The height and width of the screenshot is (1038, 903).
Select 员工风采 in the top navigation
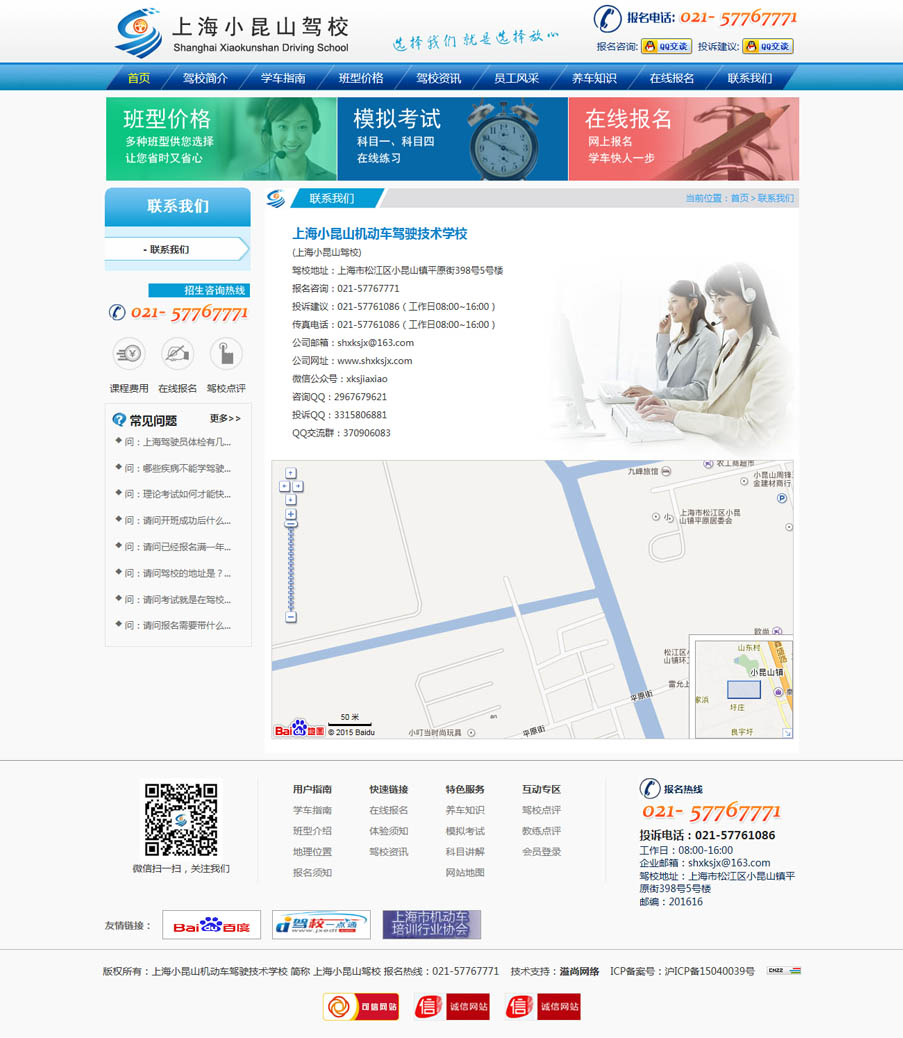pos(516,78)
